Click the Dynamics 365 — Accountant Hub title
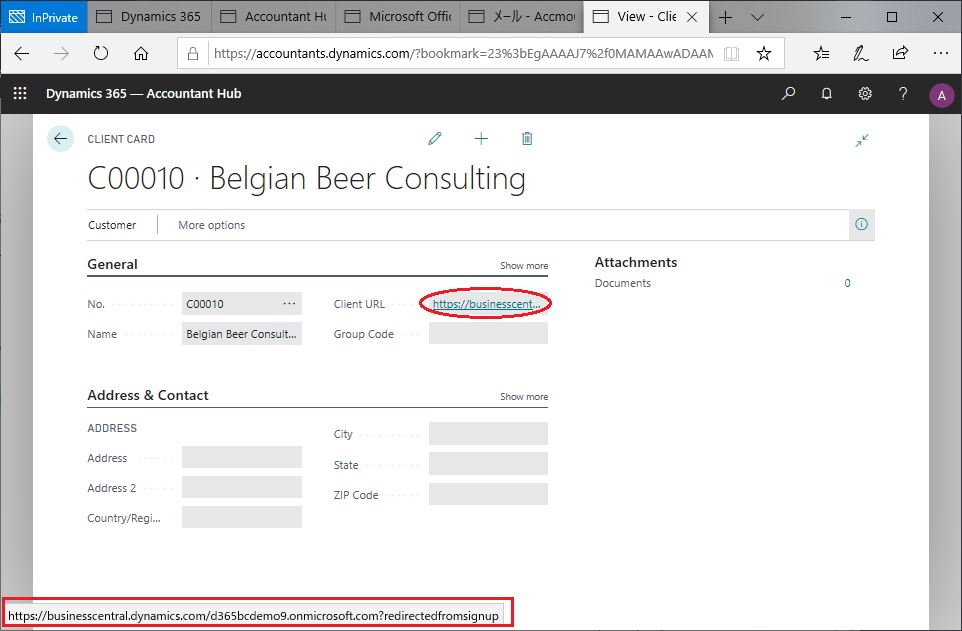Screen dimensions: 962x631 [x=144, y=93]
